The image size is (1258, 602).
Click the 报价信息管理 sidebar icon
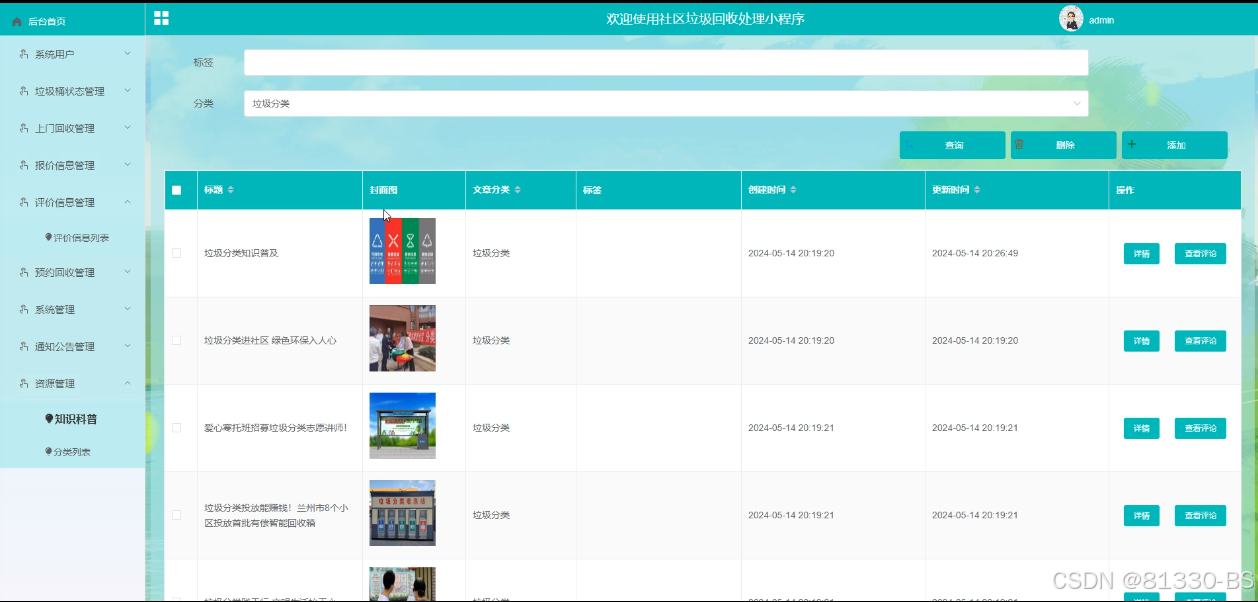coord(24,165)
